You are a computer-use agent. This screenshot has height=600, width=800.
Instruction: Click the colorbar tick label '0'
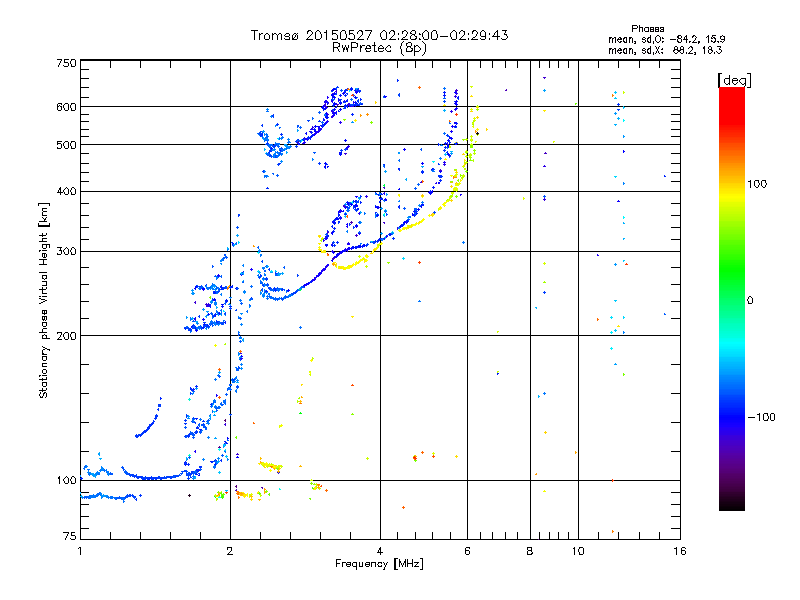(750, 301)
